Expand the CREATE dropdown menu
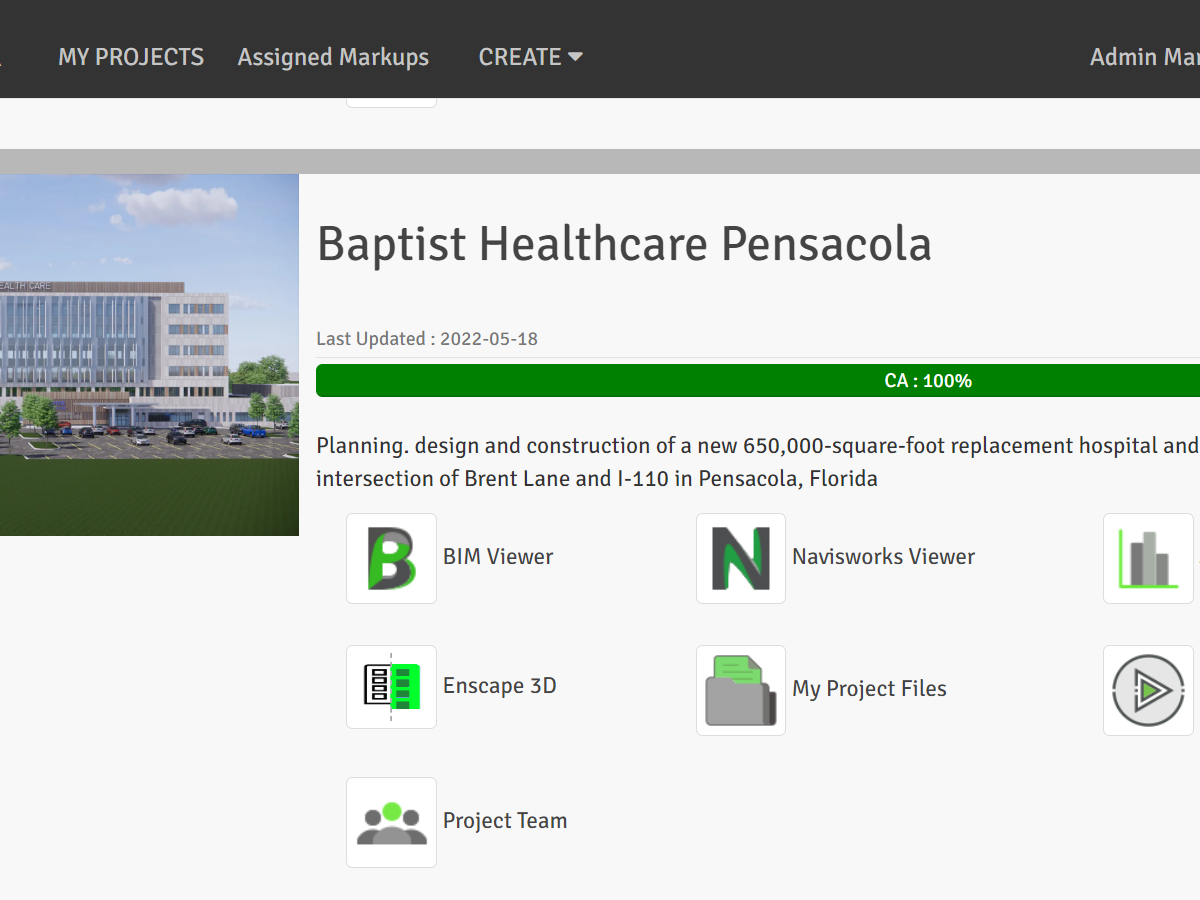The height and width of the screenshot is (900, 1200). point(530,57)
